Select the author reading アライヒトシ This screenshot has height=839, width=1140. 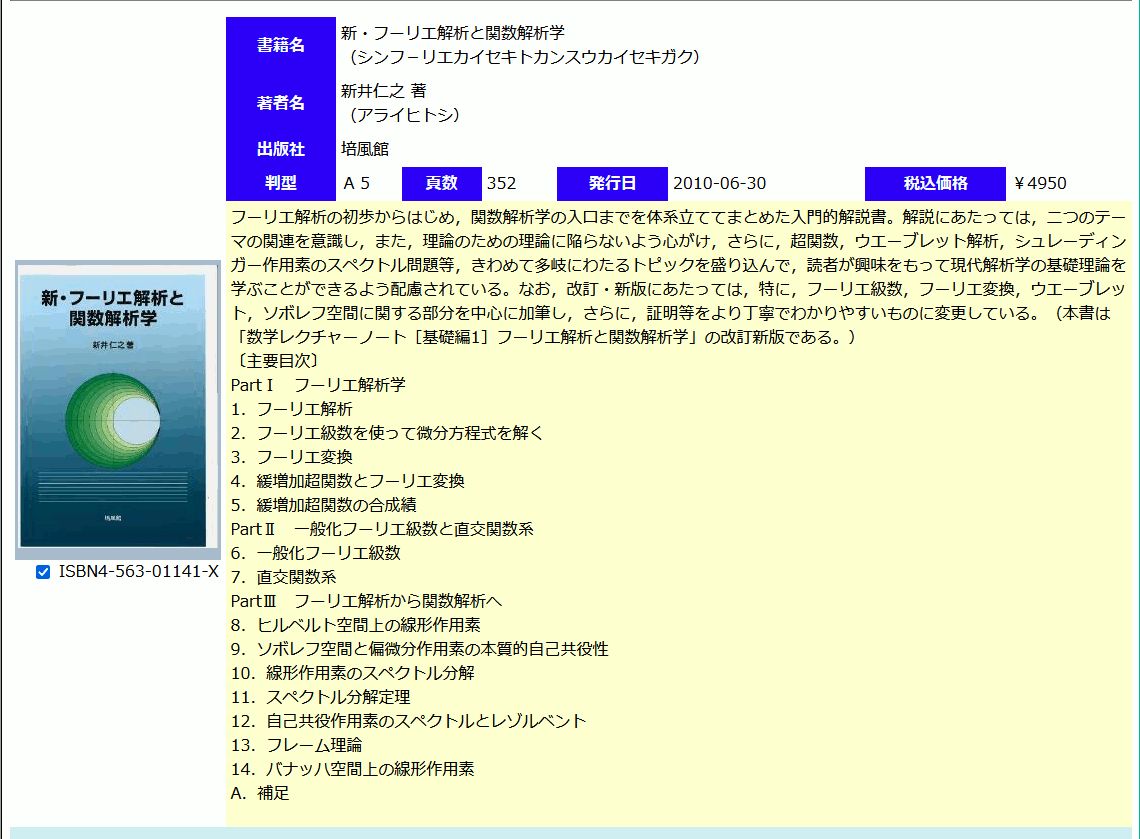click(404, 115)
